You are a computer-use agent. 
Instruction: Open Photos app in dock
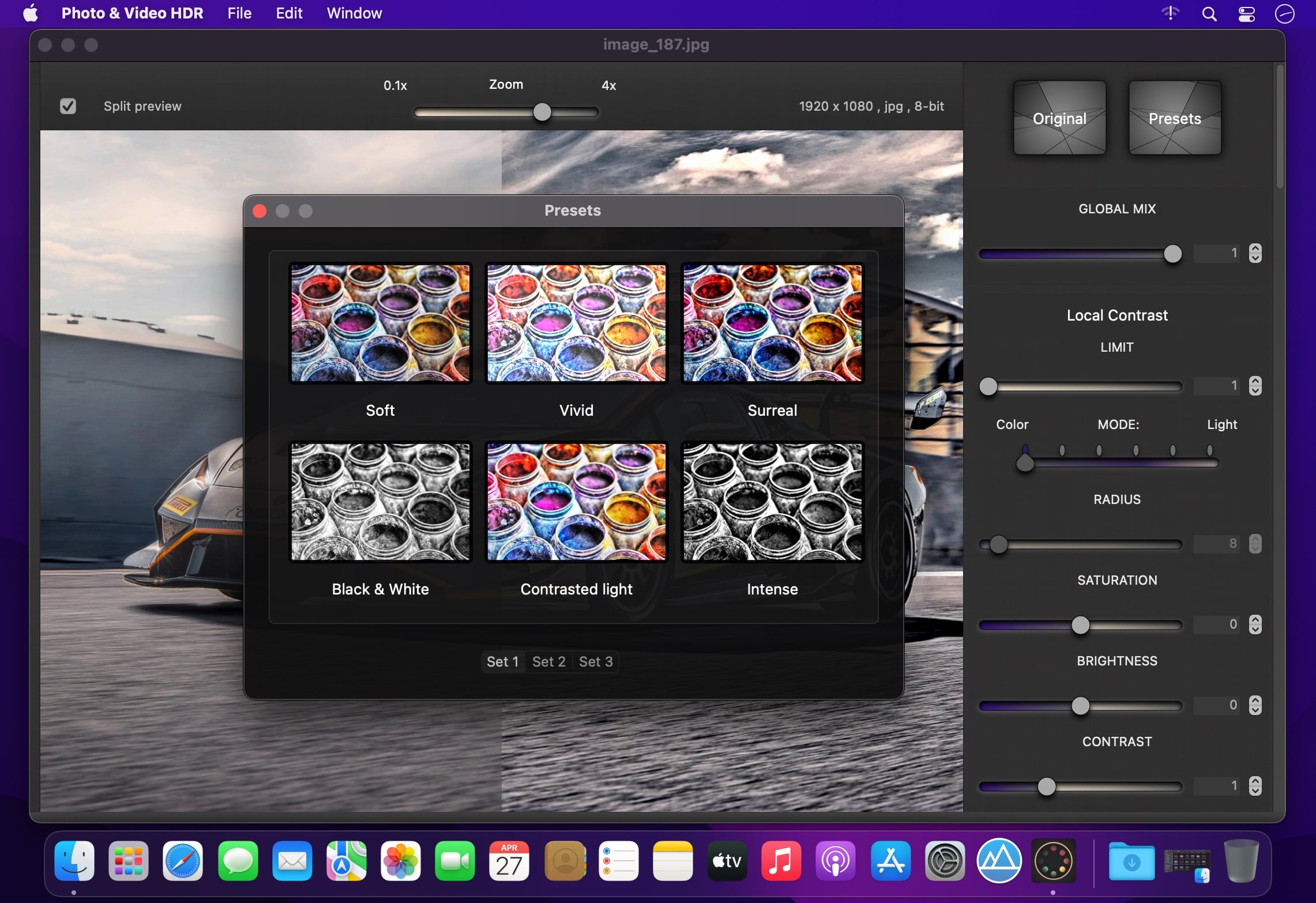401,861
